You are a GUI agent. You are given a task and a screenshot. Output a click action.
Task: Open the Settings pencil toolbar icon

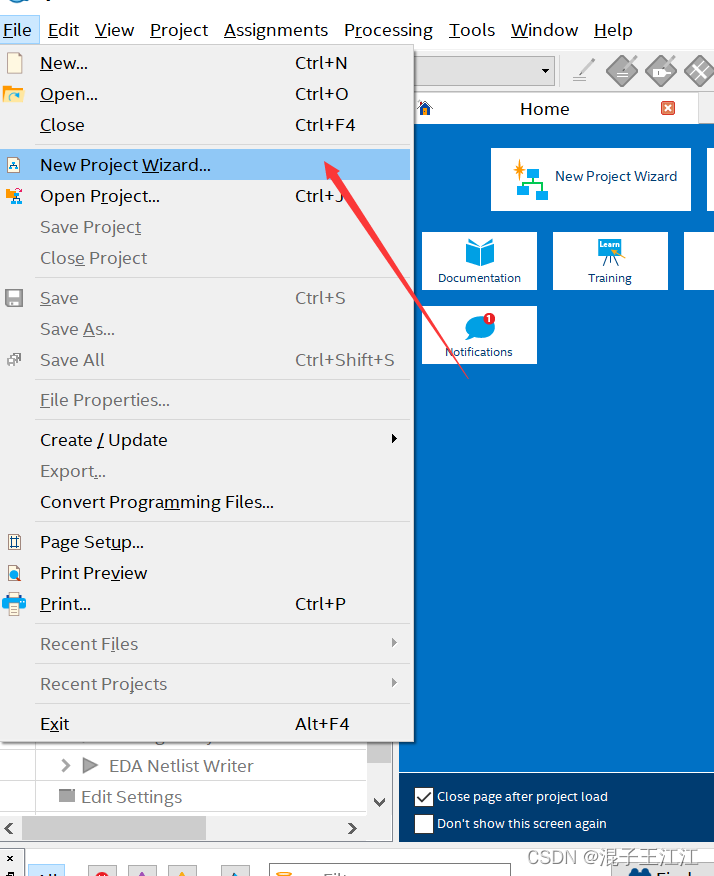(x=584, y=71)
